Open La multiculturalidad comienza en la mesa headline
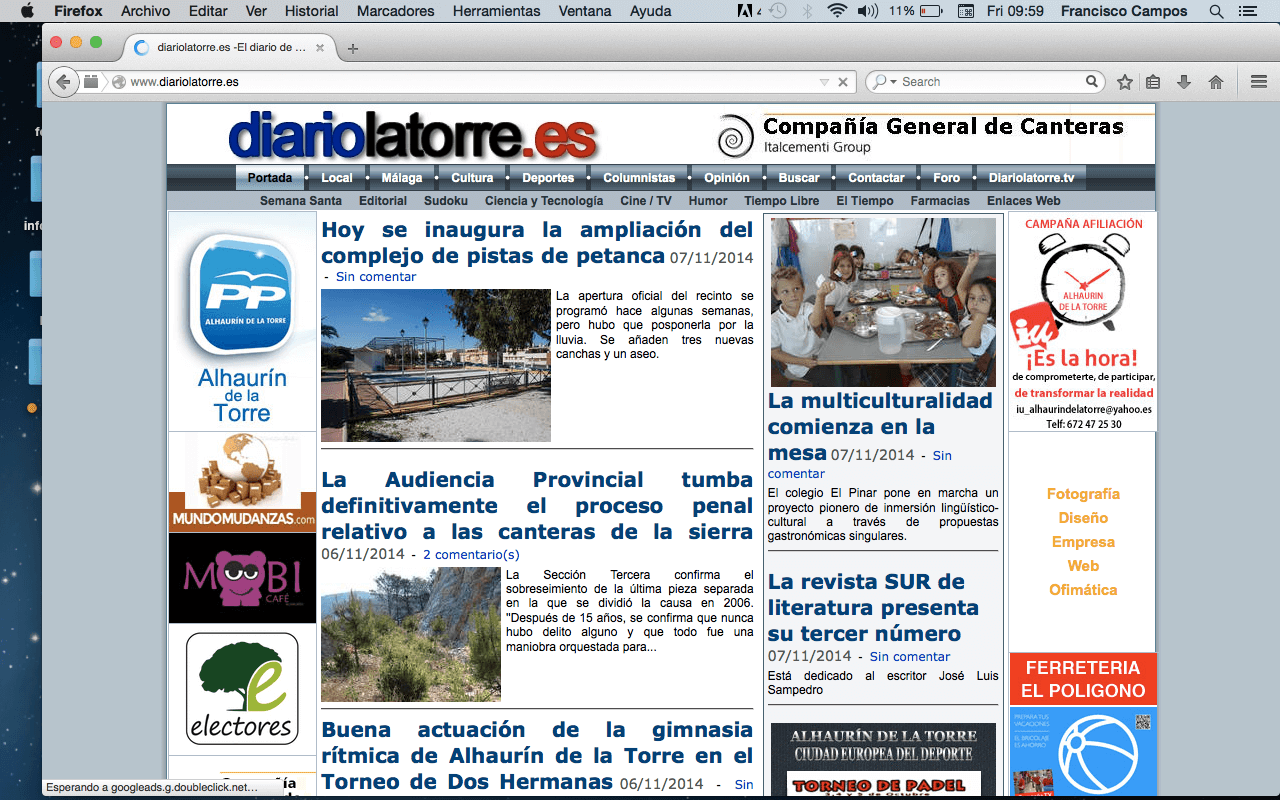The image size is (1280, 800). [x=880, y=427]
